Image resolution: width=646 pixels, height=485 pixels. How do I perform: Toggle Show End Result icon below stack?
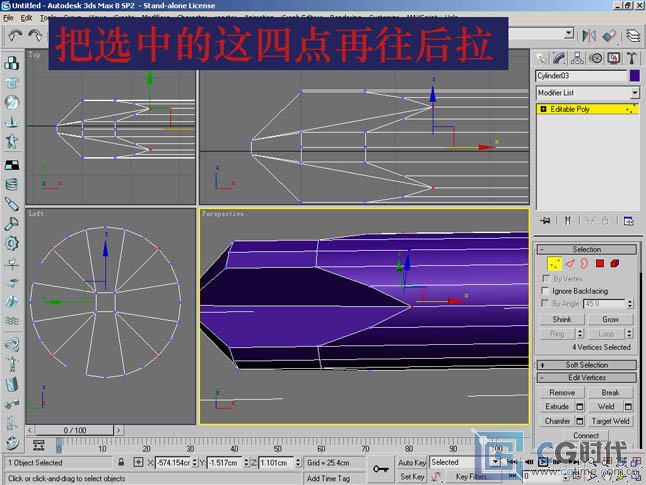568,221
